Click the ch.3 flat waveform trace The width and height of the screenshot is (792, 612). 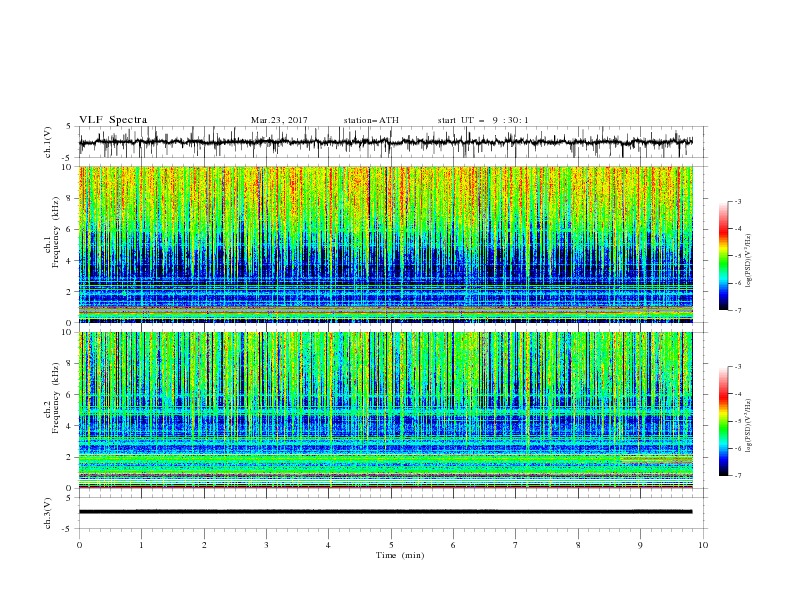click(385, 512)
